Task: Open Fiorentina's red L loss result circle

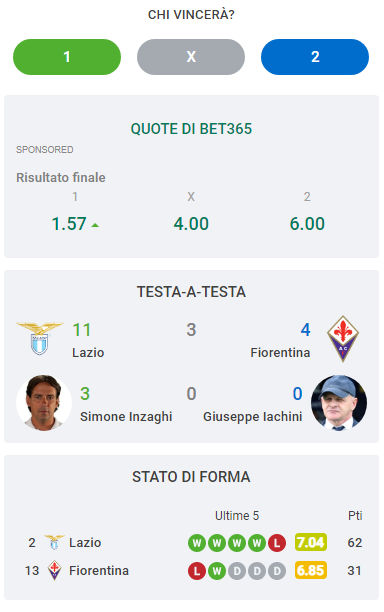Action: pyautogui.click(x=197, y=571)
